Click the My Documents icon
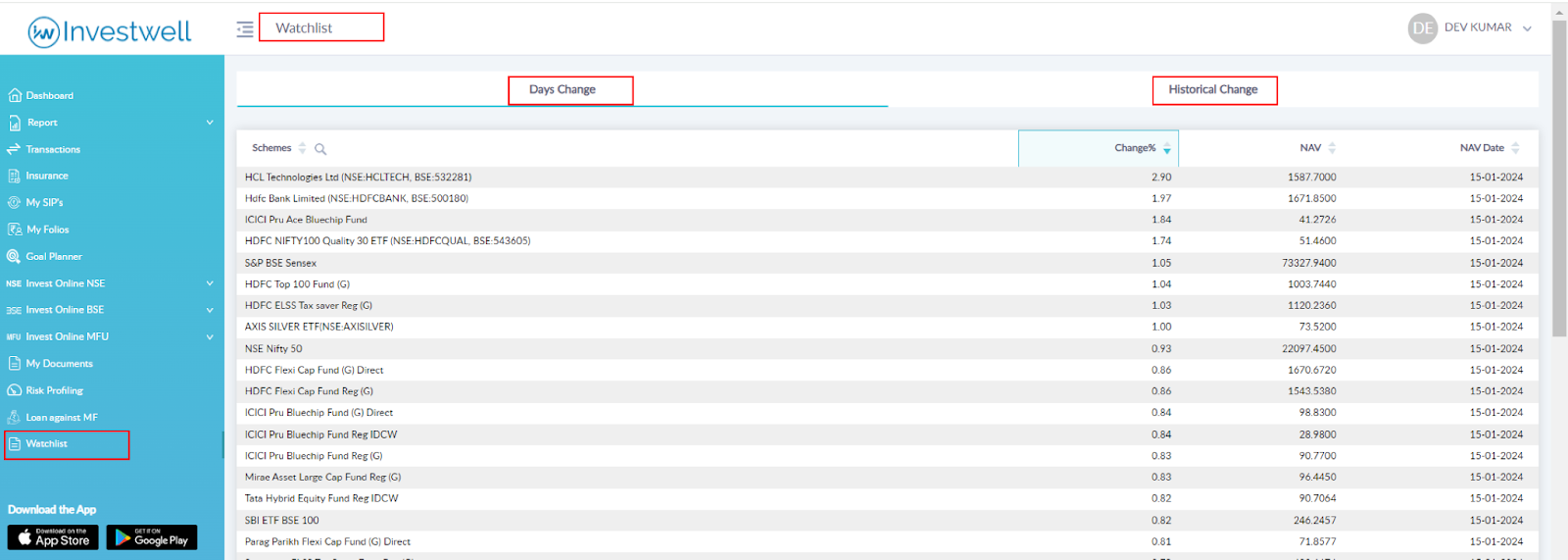 pyautogui.click(x=15, y=363)
